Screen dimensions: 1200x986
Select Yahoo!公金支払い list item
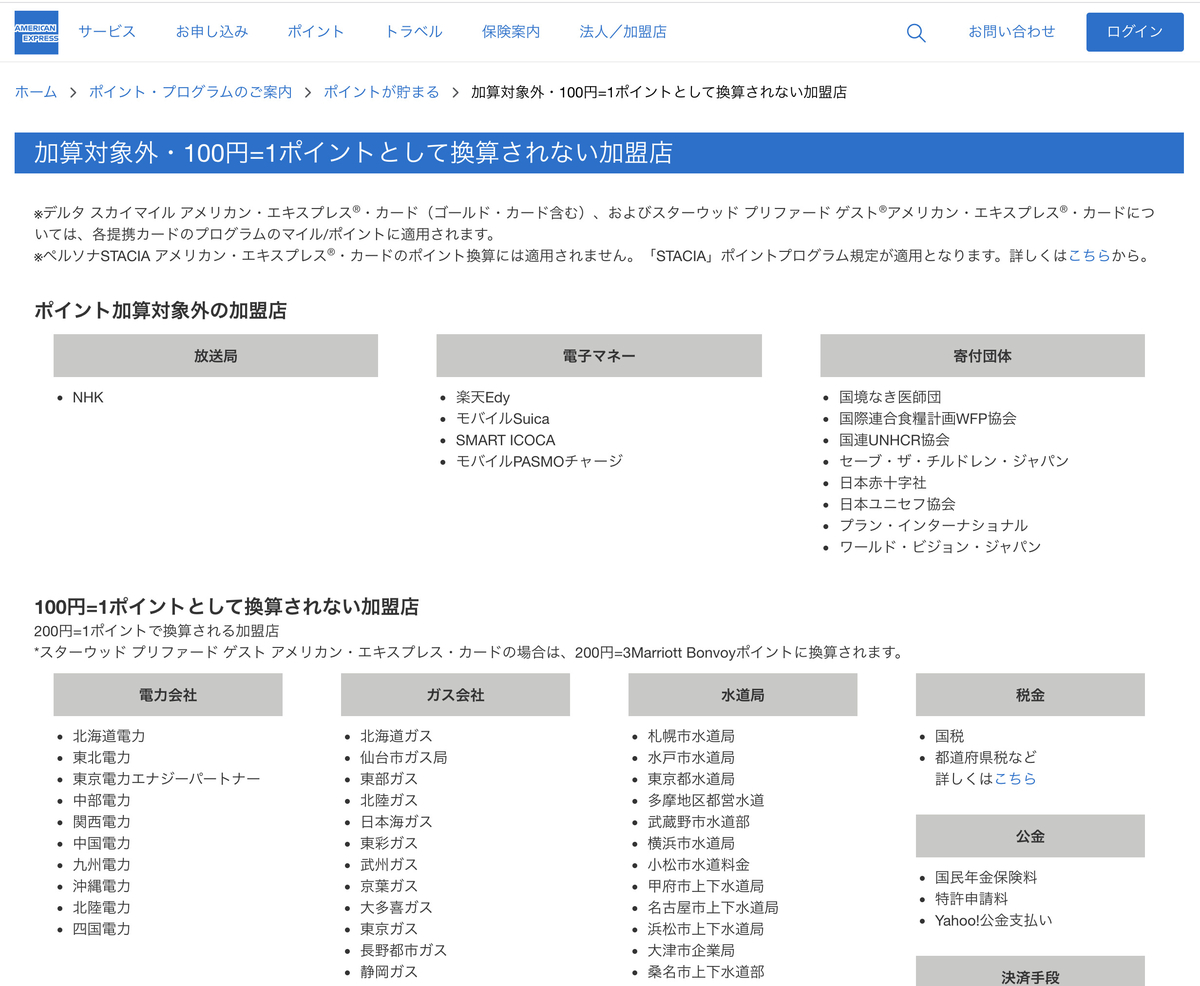click(x=993, y=920)
